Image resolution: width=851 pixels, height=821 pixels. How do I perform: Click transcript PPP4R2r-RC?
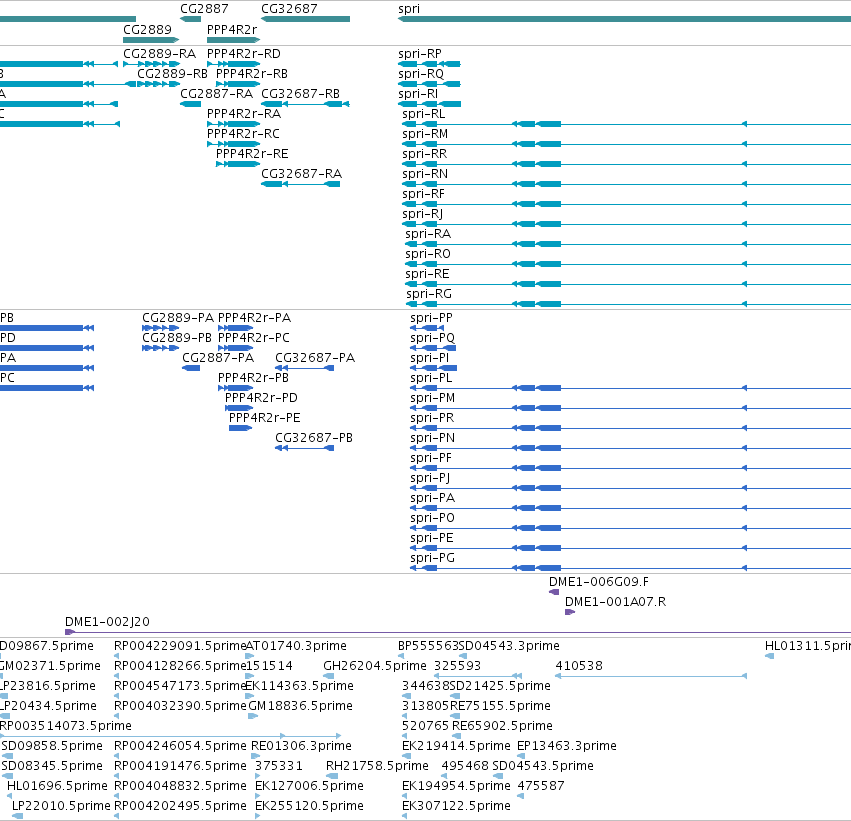243,134
